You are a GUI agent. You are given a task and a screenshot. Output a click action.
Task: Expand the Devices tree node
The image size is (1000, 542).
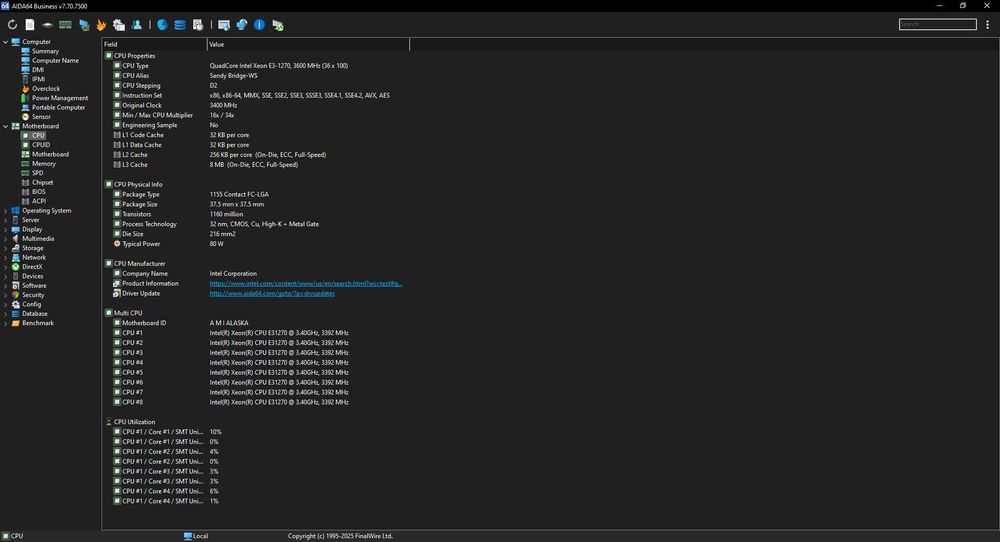coord(6,276)
